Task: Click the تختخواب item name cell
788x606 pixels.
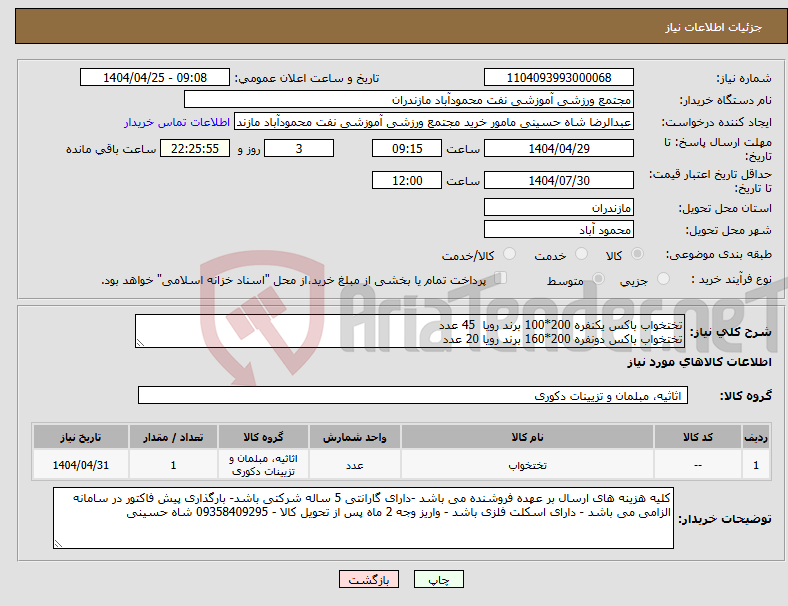Action: 527,465
